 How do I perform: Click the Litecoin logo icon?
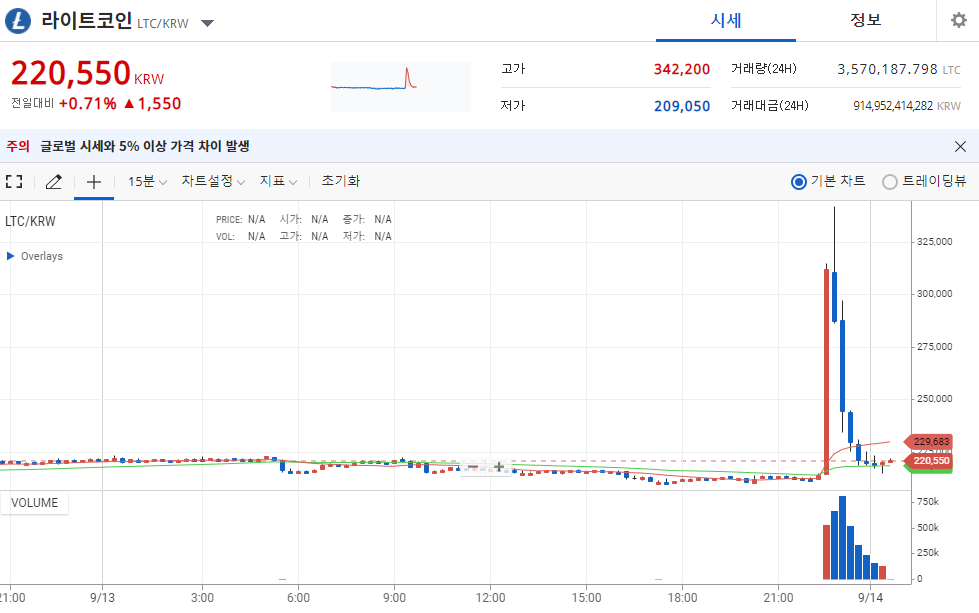coord(17,21)
